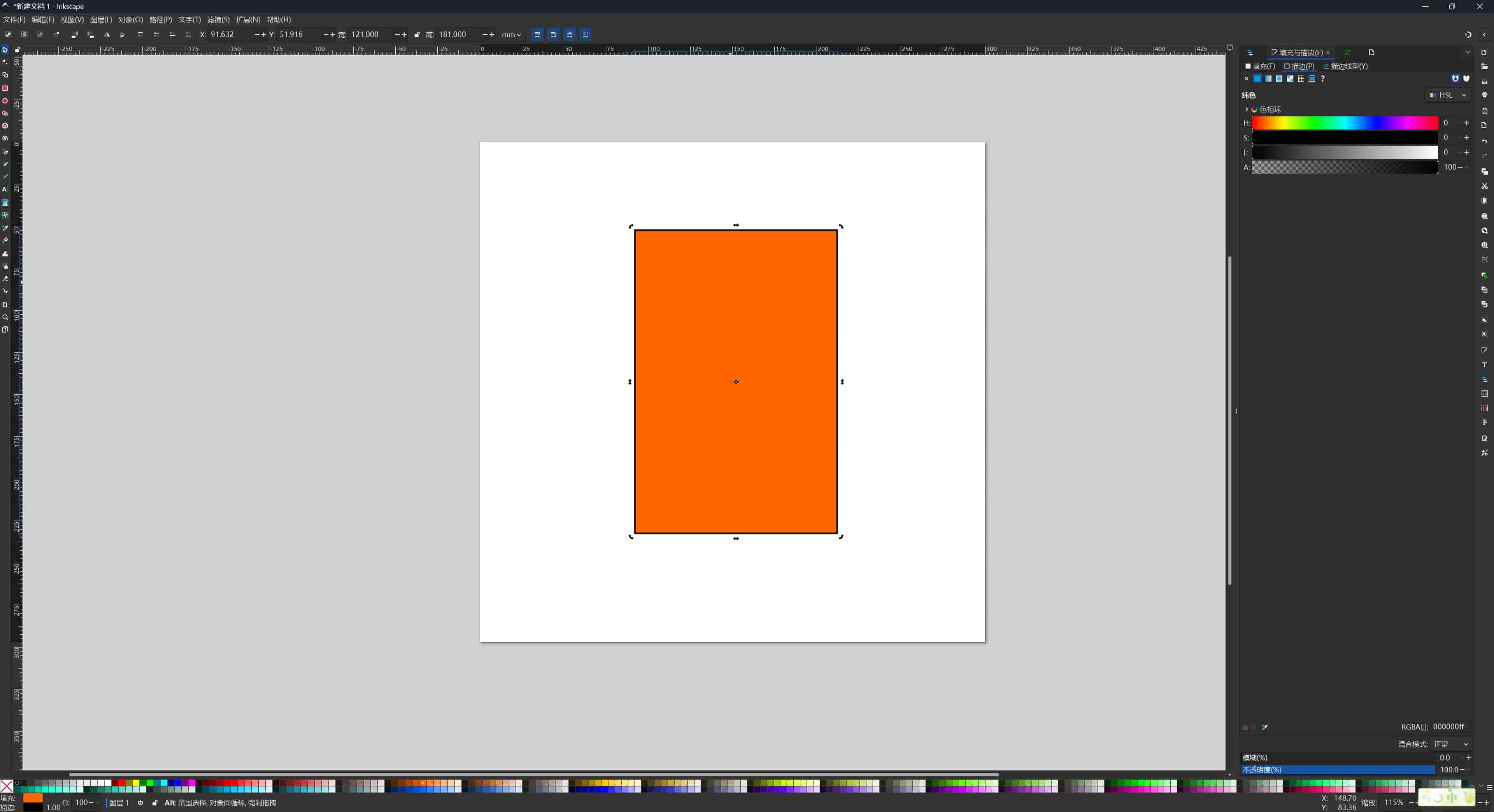Select the Zoom magnifier tool in toolbox
The width and height of the screenshot is (1494, 812).
[5, 317]
